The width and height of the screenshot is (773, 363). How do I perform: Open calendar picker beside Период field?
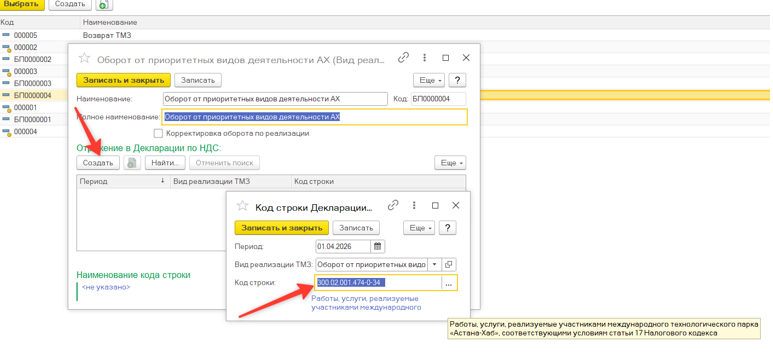pos(378,246)
